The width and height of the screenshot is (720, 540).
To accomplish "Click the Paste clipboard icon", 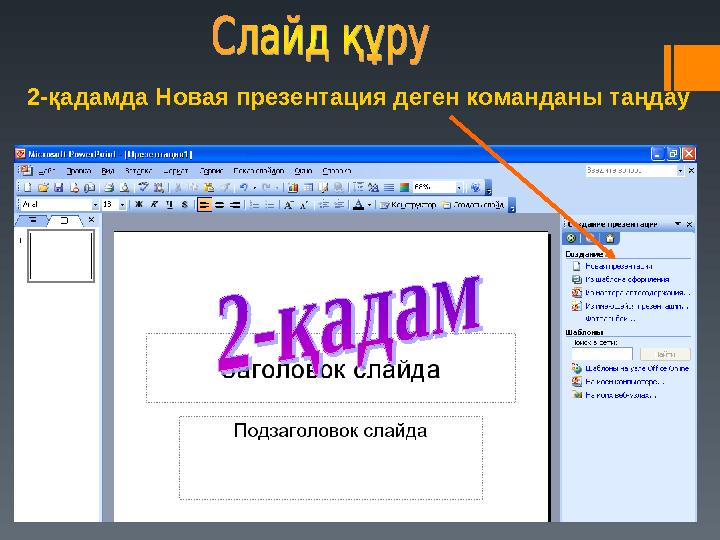I will click(208, 187).
